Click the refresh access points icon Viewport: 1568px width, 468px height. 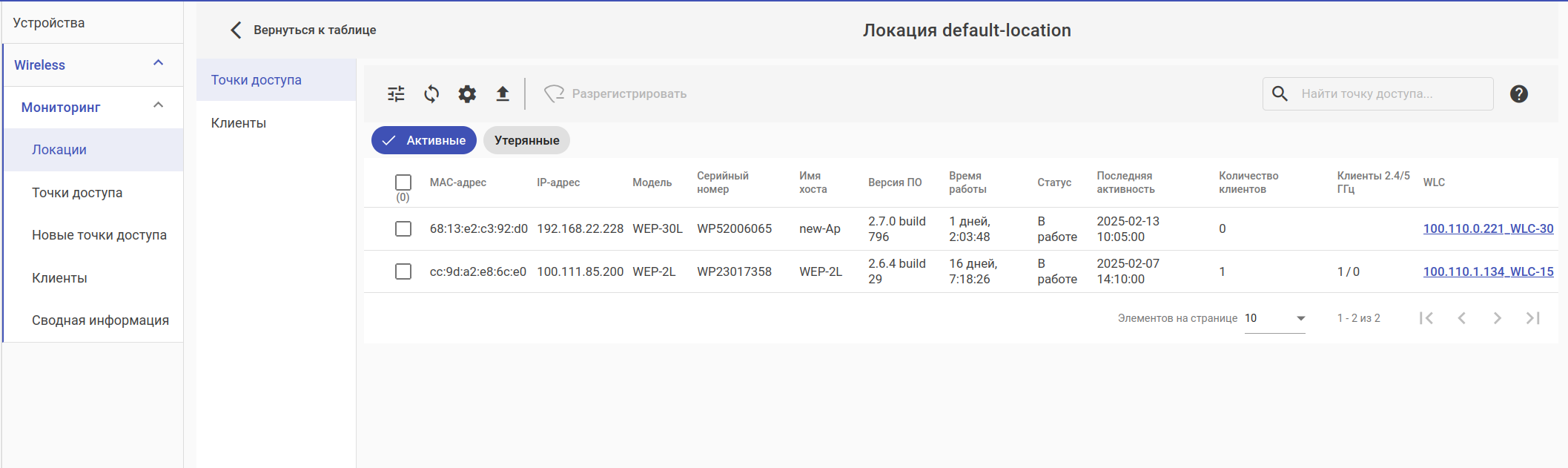(x=431, y=94)
